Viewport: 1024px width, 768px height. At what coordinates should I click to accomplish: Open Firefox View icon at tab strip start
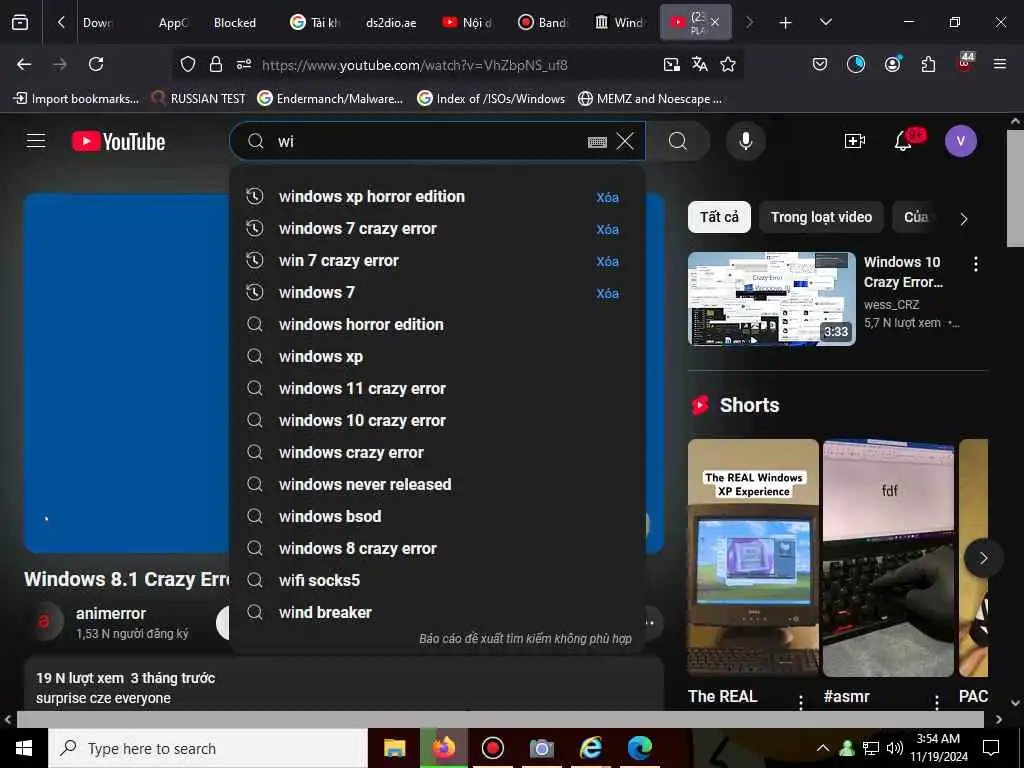20,22
